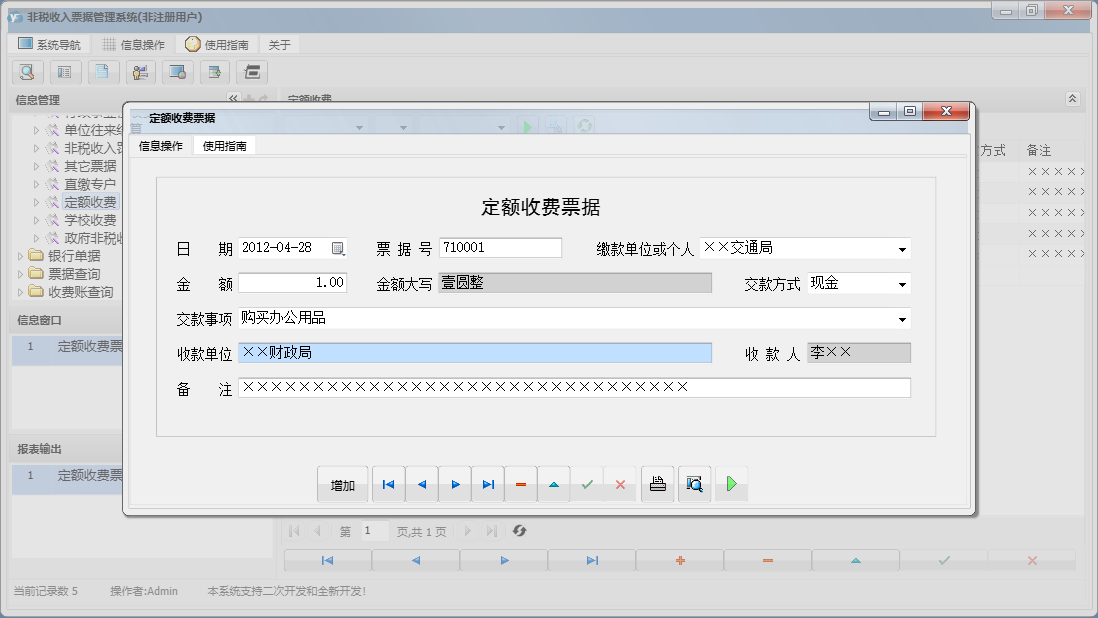This screenshot has height=618, width=1098.
Task: Select the print preview search icon on main toolbar
Action: pyautogui.click(x=27, y=72)
